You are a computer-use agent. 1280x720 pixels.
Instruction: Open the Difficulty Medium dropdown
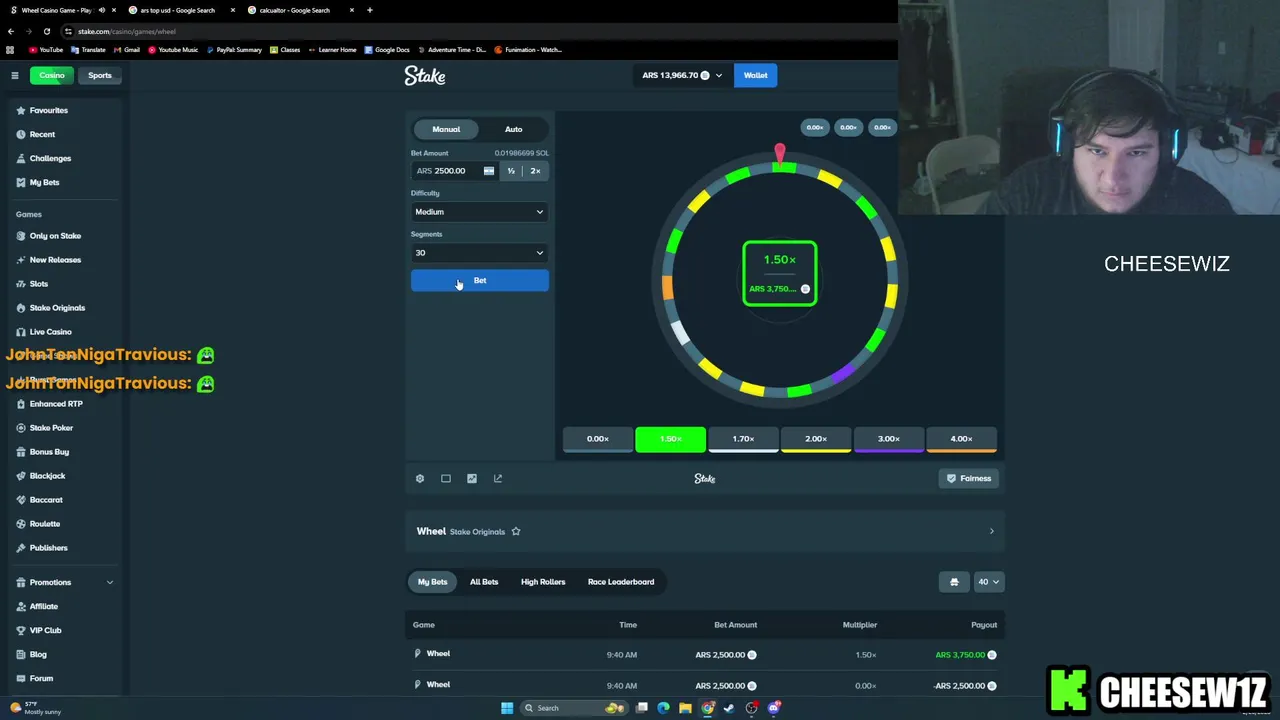click(480, 212)
